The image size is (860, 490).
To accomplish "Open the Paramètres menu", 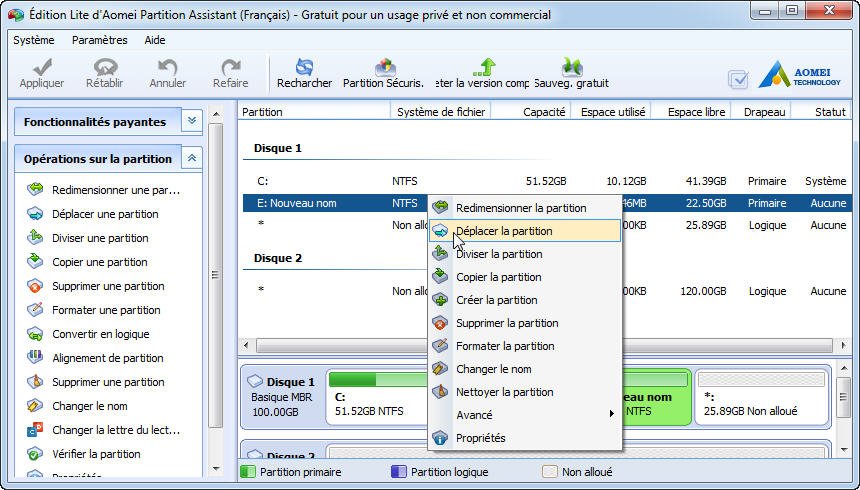I will (x=99, y=40).
